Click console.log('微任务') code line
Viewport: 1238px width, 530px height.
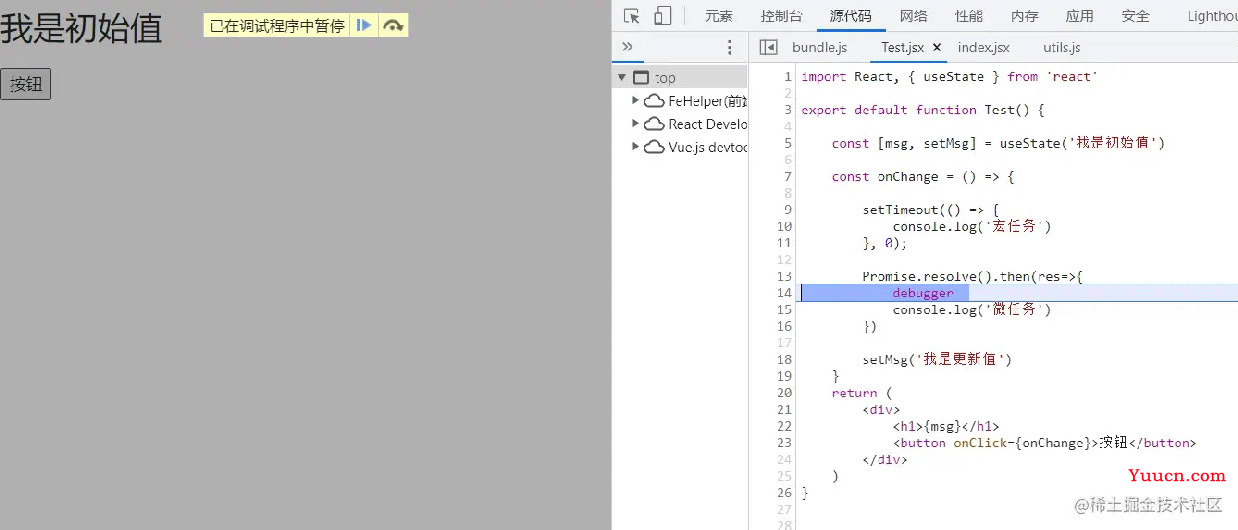(972, 309)
